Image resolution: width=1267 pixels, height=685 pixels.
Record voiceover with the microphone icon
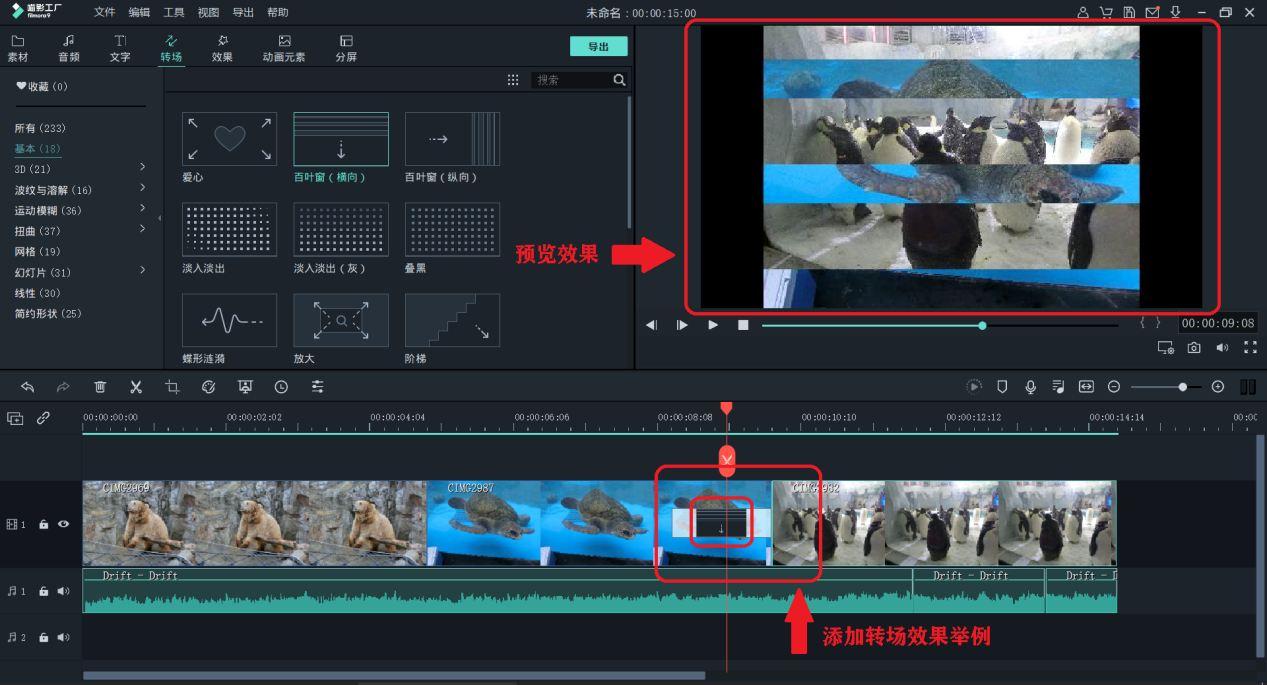click(x=1030, y=387)
